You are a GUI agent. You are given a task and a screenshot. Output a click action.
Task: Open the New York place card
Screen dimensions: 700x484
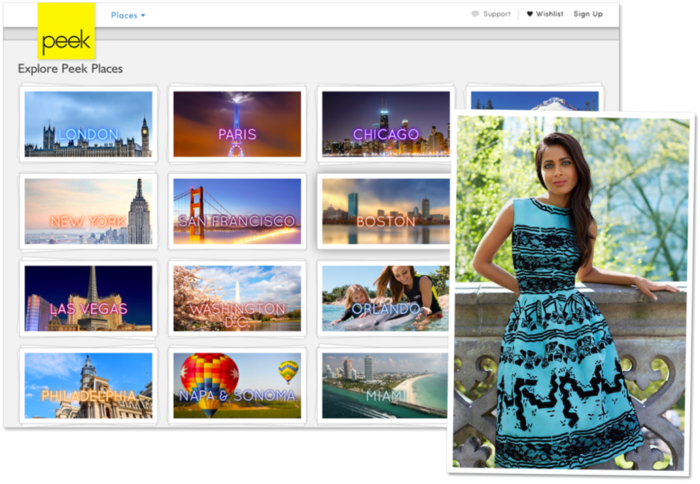click(x=88, y=211)
